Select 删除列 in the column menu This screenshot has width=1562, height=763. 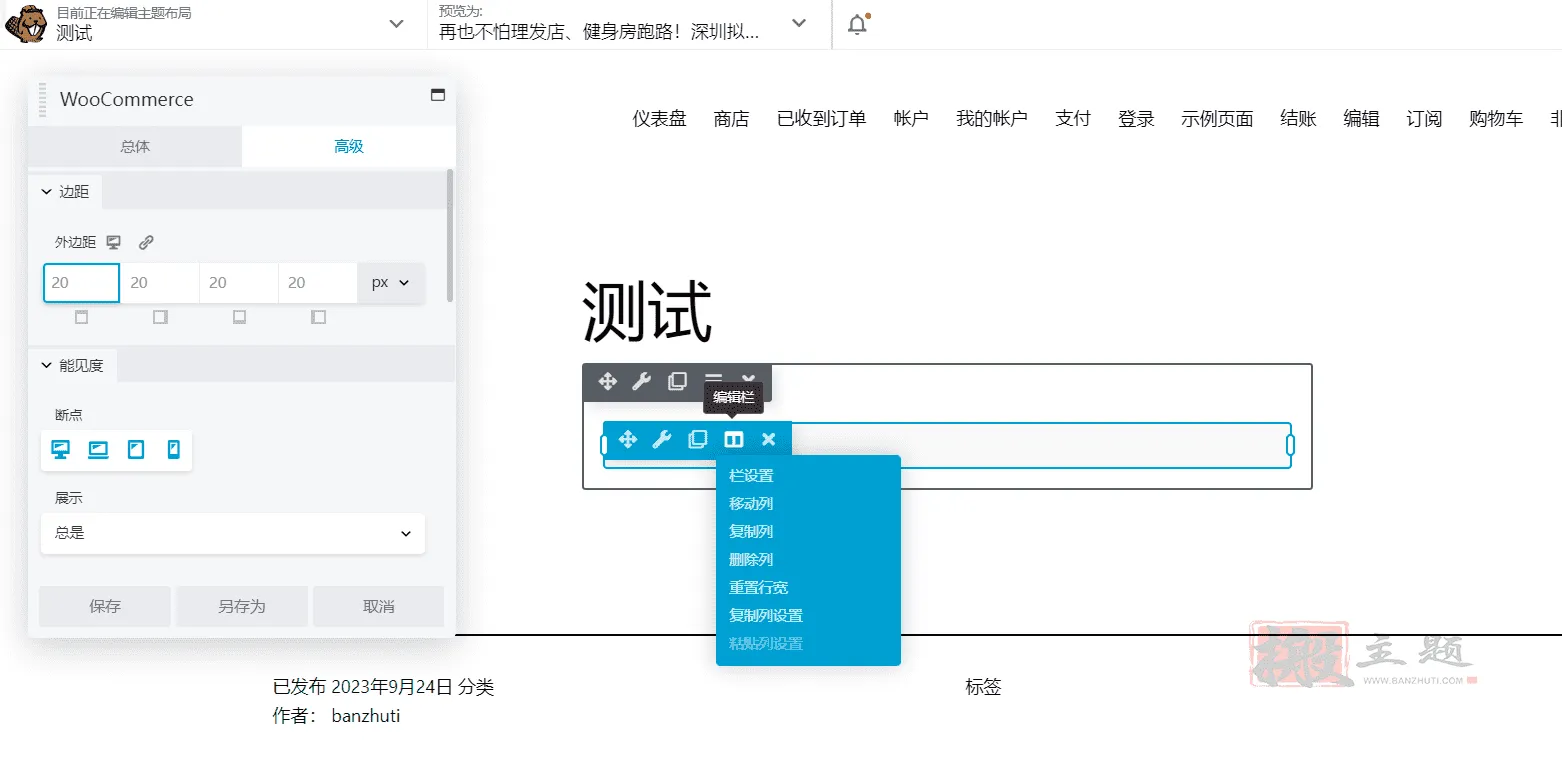pyautogui.click(x=751, y=560)
